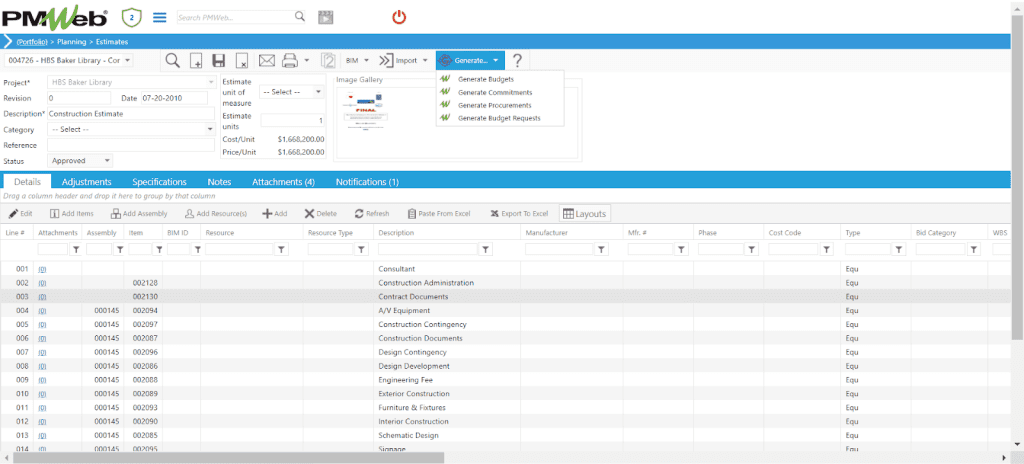
Task: Click the Portfolio breadcrumb link
Action: [x=35, y=42]
